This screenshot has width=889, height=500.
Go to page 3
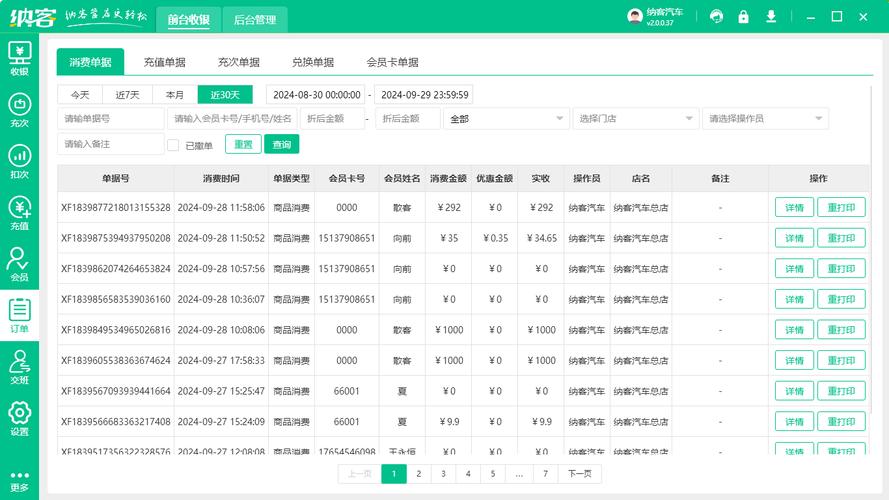[x=443, y=474]
